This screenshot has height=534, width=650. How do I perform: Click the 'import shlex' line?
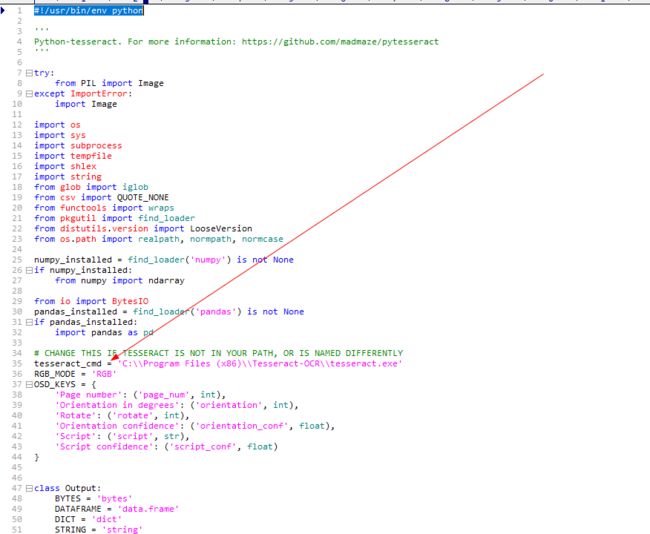65,166
